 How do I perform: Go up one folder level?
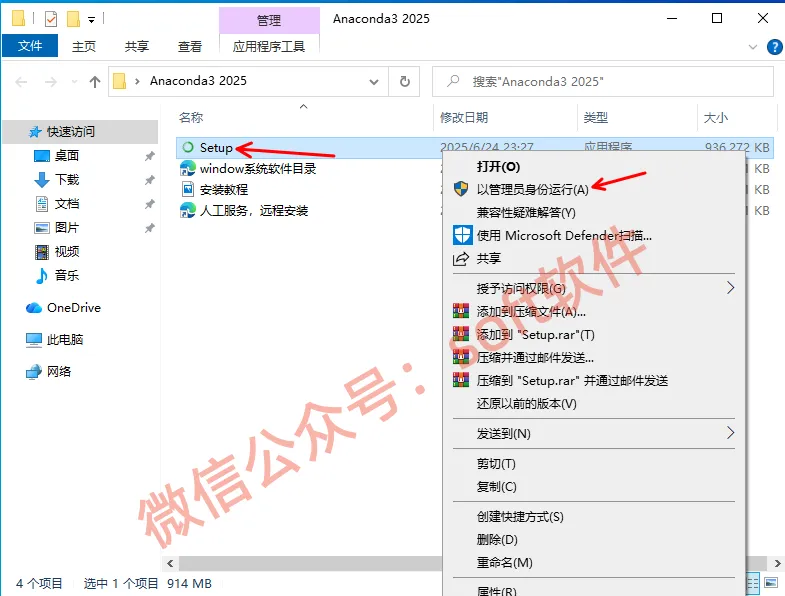pyautogui.click(x=95, y=82)
